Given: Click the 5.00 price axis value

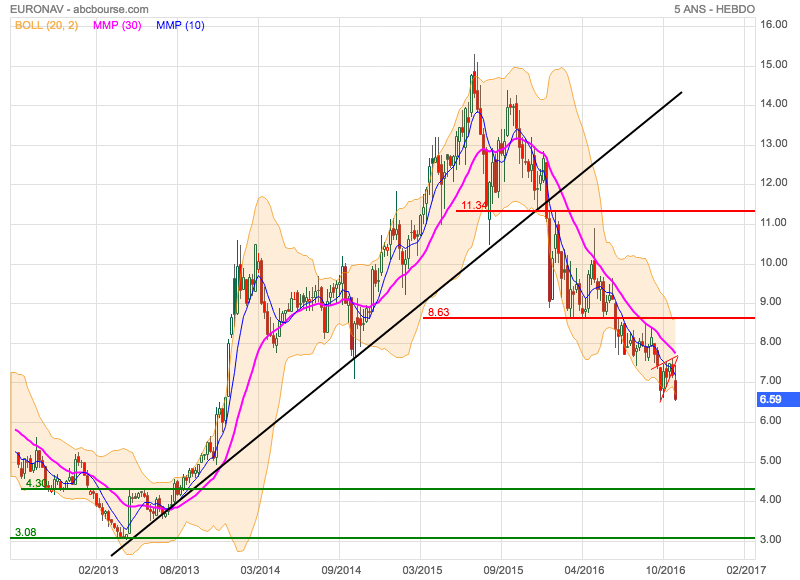Looking at the screenshot, I should 770,460.
